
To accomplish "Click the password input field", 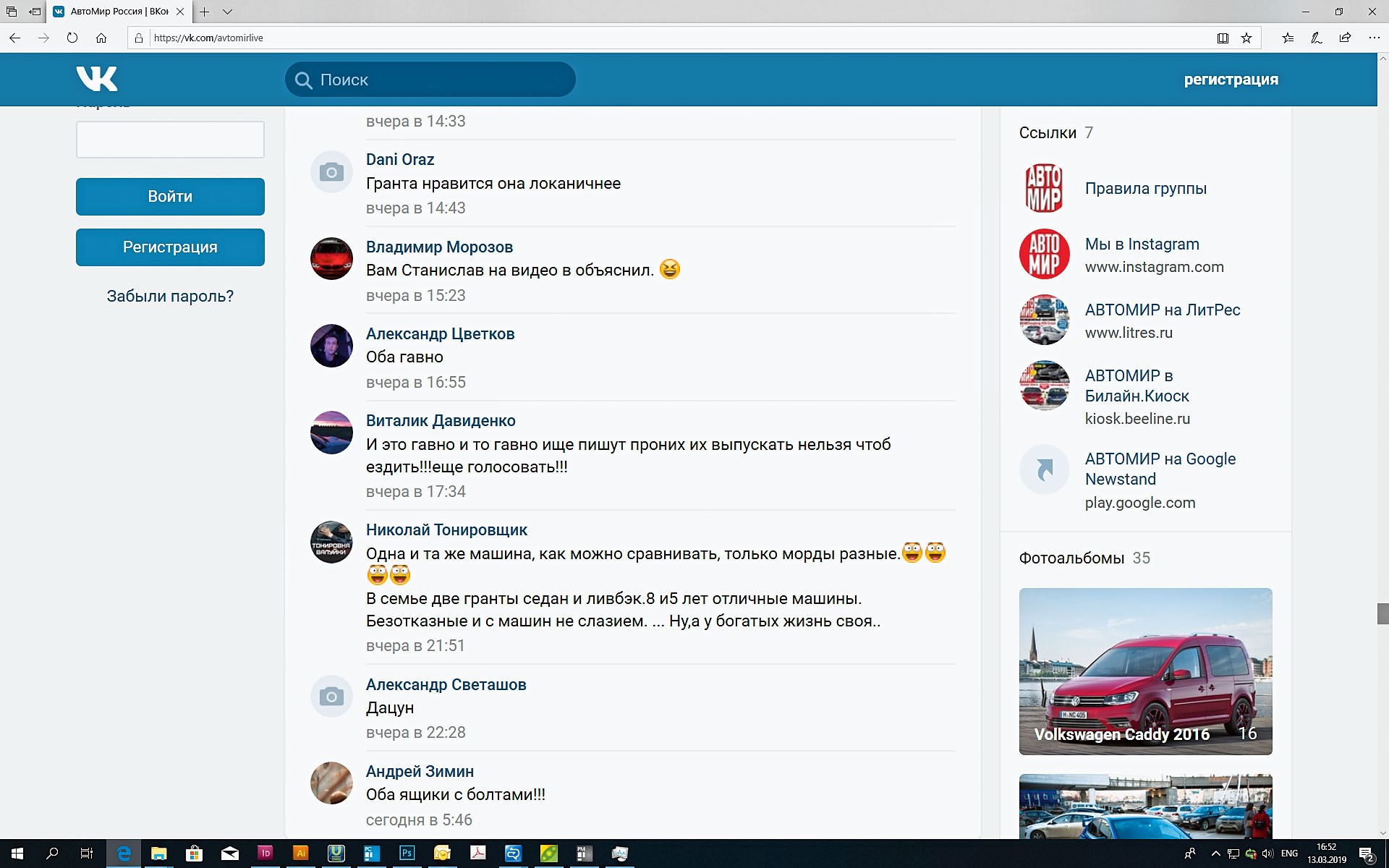I will (170, 140).
